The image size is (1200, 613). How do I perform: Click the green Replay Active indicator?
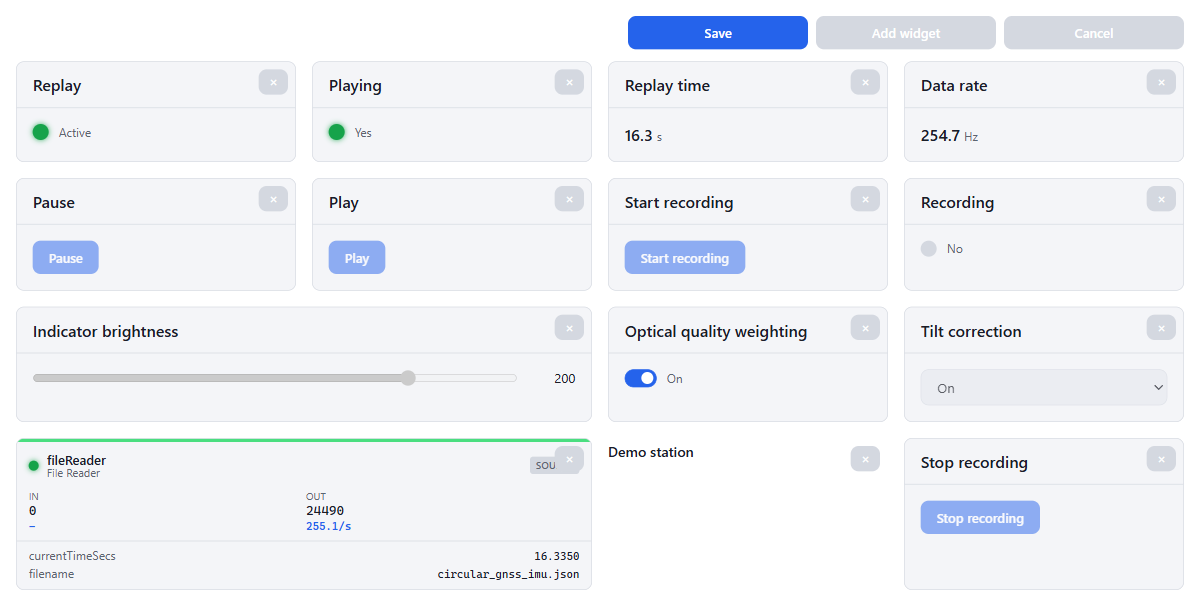41,132
